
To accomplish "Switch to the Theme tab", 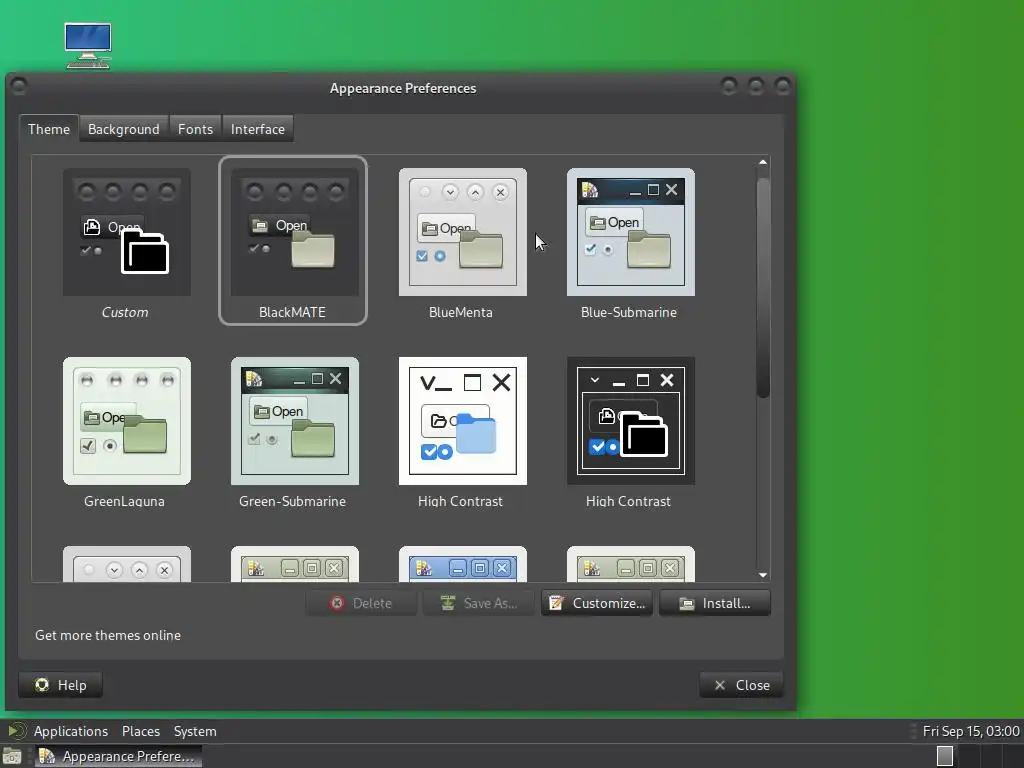I will 49,129.
